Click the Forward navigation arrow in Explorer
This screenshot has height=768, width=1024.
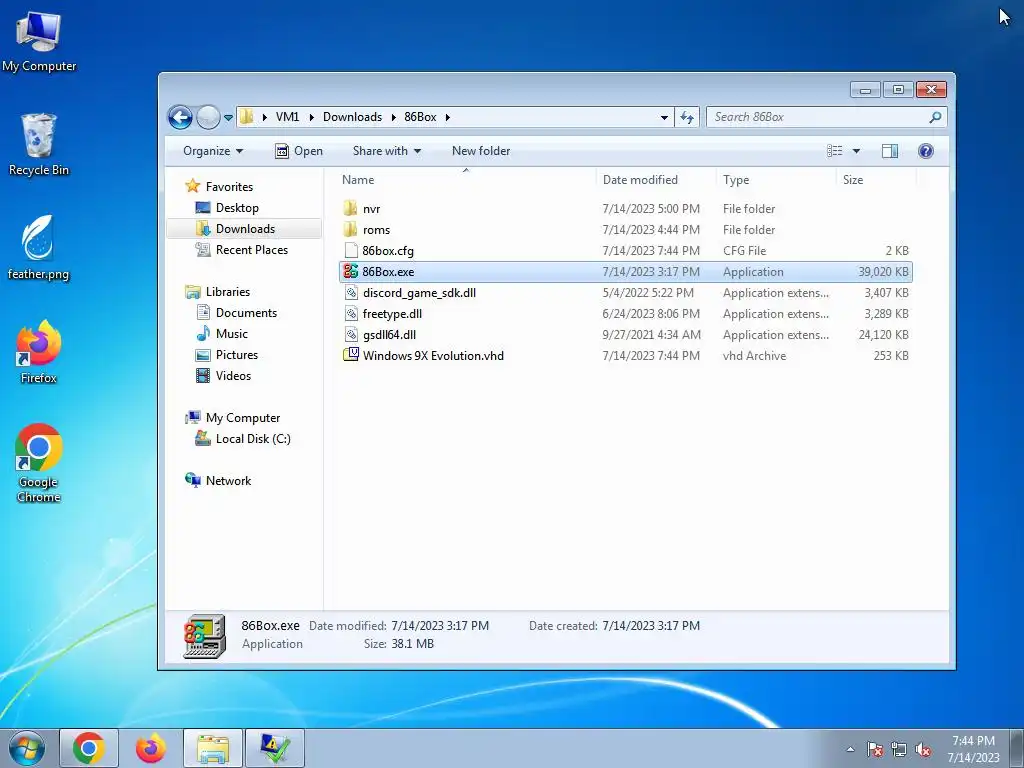pyautogui.click(x=208, y=118)
